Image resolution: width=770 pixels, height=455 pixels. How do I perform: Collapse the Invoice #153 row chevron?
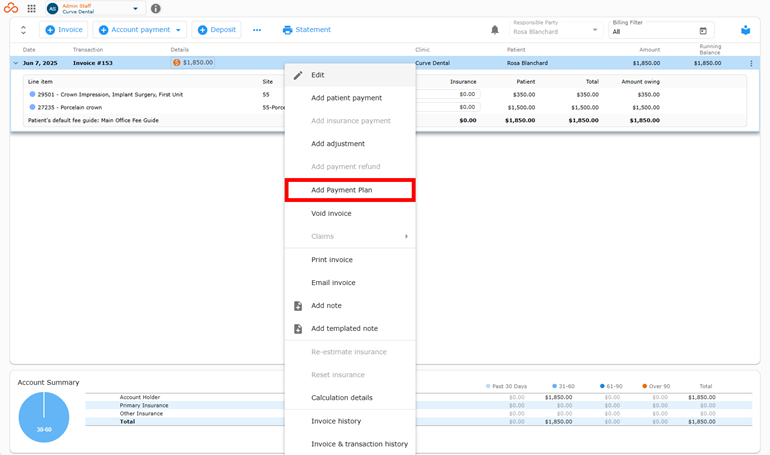(16, 63)
